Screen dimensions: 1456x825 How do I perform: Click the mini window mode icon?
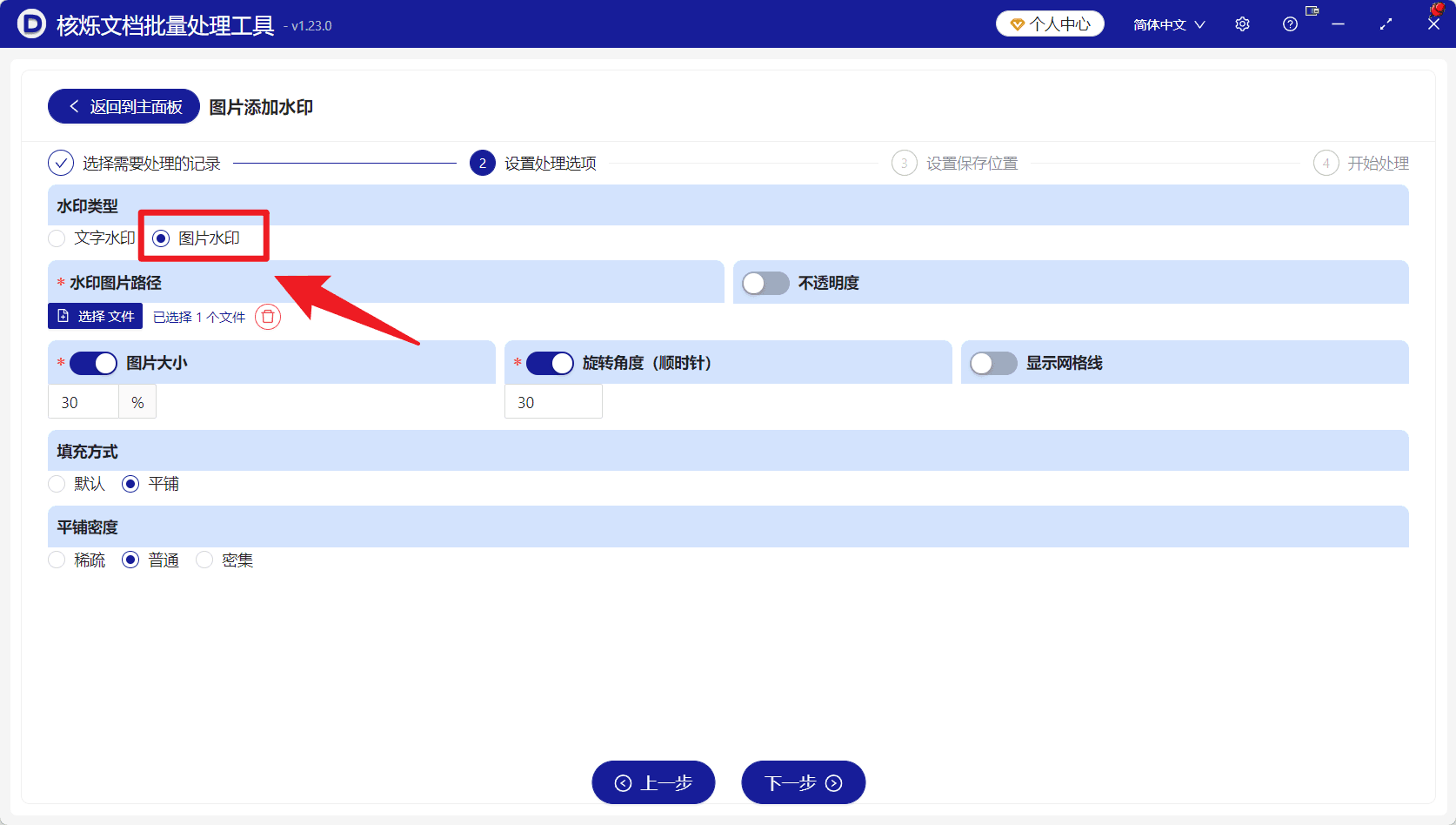pyautogui.click(x=1312, y=11)
